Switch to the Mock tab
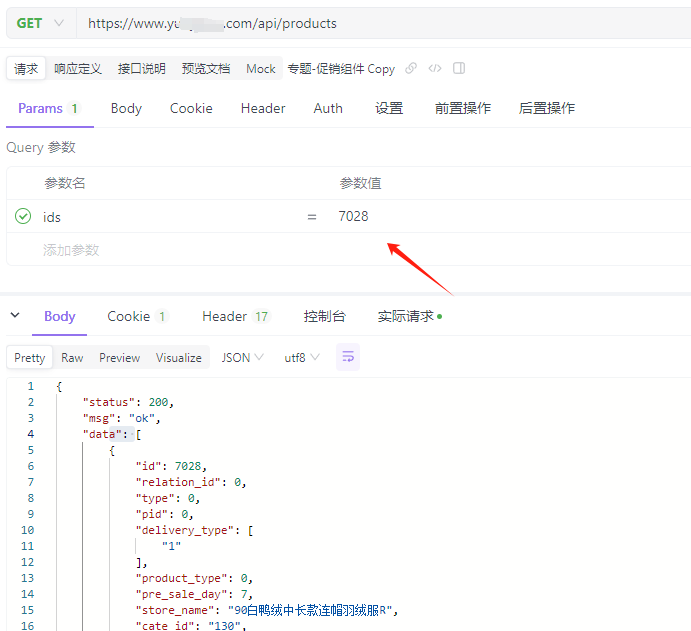Screen dimensions: 691x631 pyautogui.click(x=260, y=69)
